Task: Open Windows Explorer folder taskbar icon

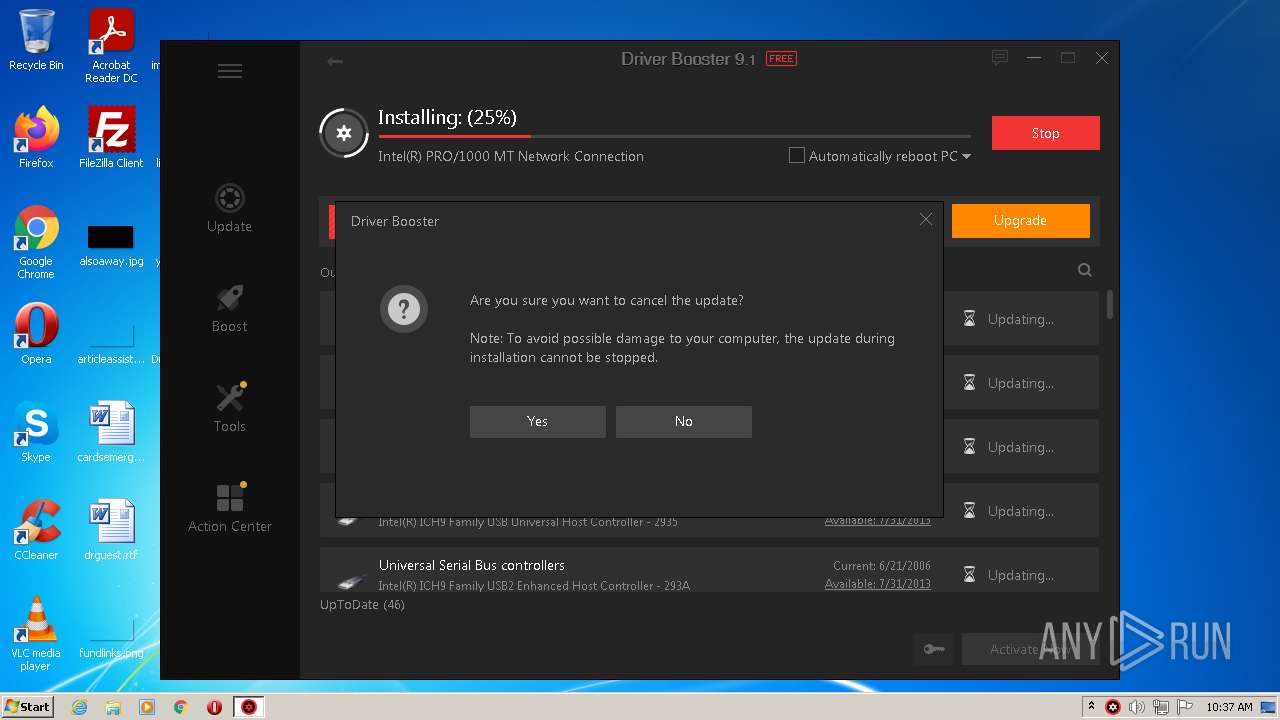Action: (113, 707)
